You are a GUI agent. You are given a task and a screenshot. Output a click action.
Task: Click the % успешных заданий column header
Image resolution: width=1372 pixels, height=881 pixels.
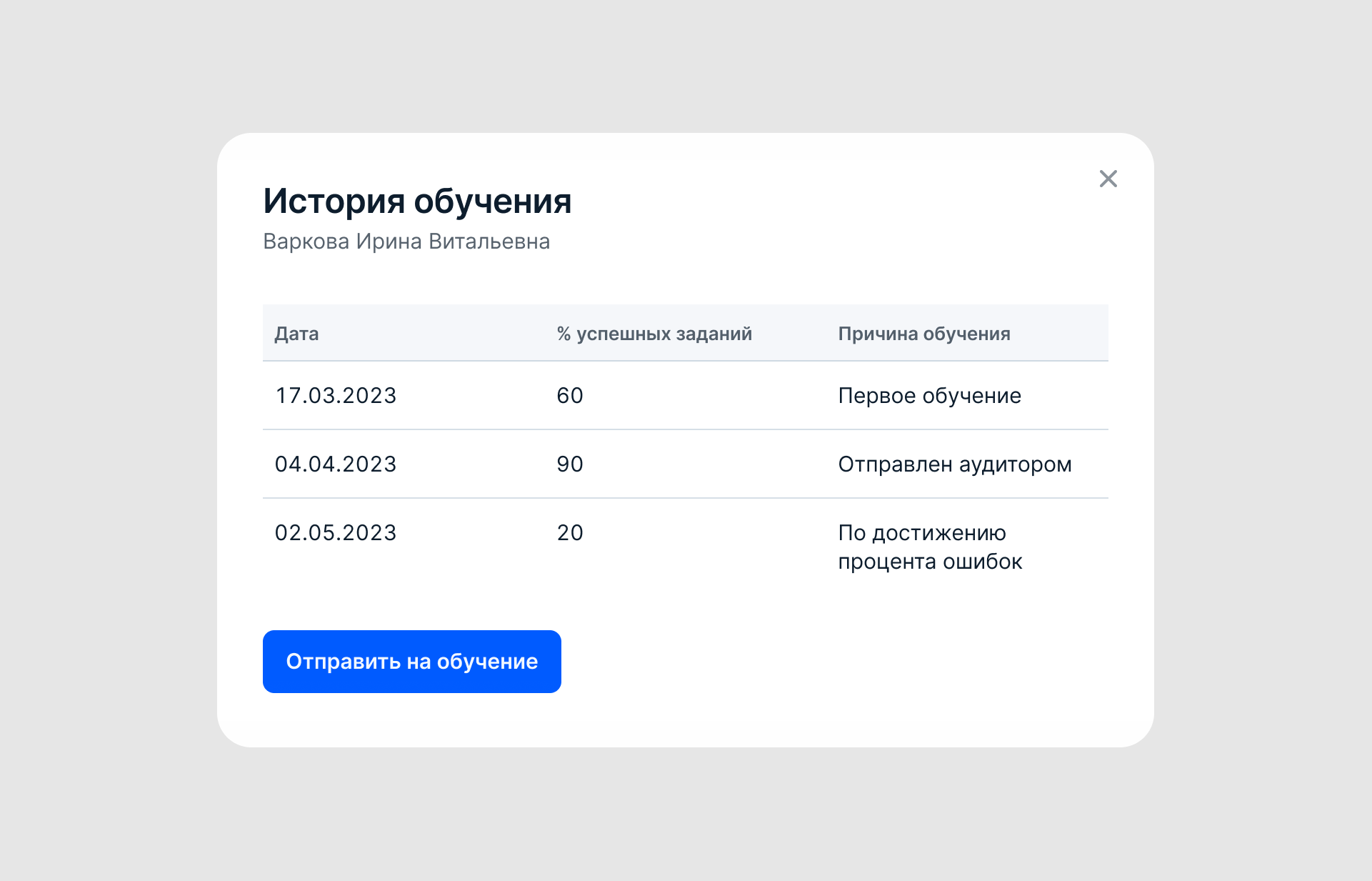(654, 334)
